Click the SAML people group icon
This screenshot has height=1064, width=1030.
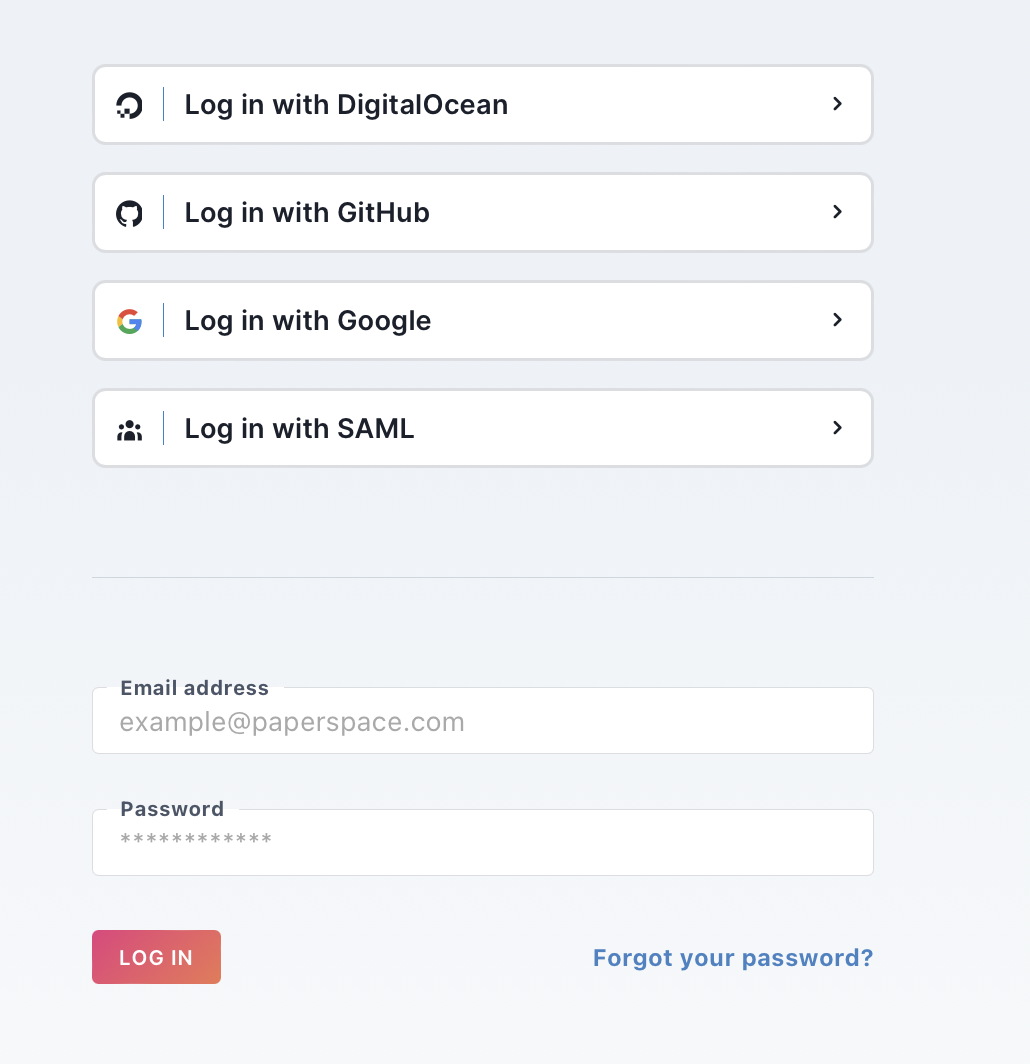click(129, 430)
